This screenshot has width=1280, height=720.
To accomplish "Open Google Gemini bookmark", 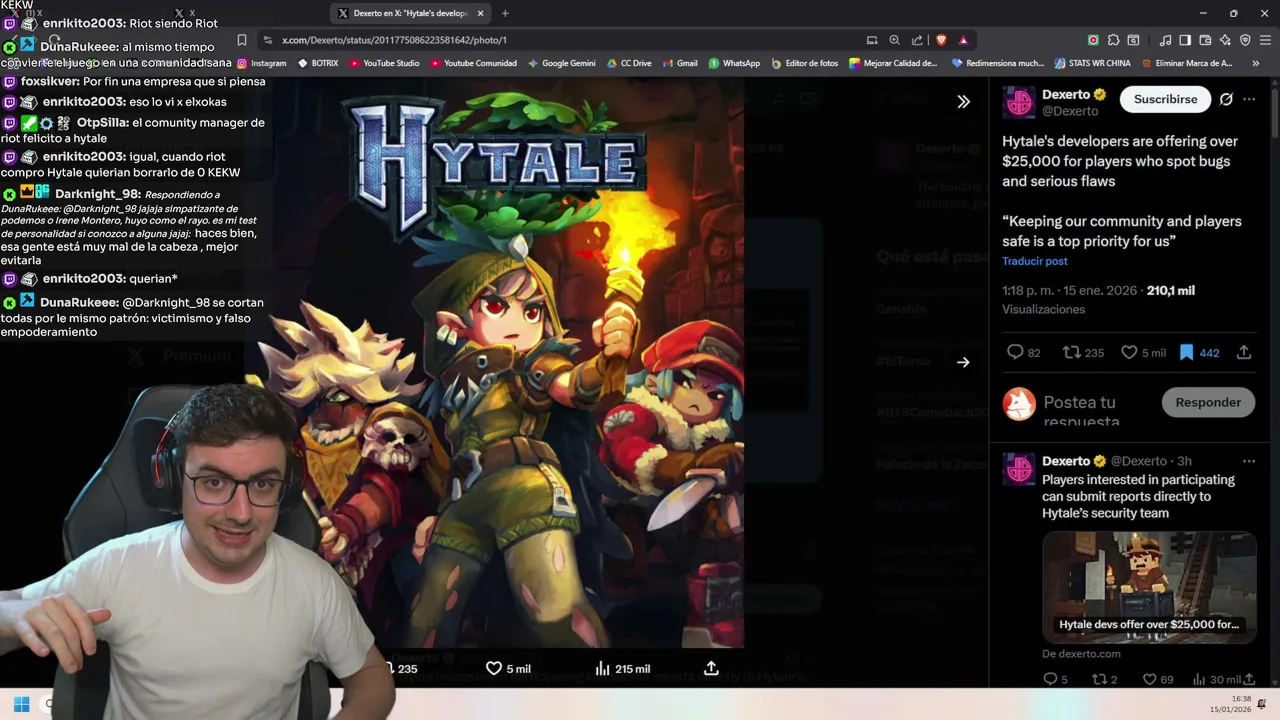I will [561, 63].
